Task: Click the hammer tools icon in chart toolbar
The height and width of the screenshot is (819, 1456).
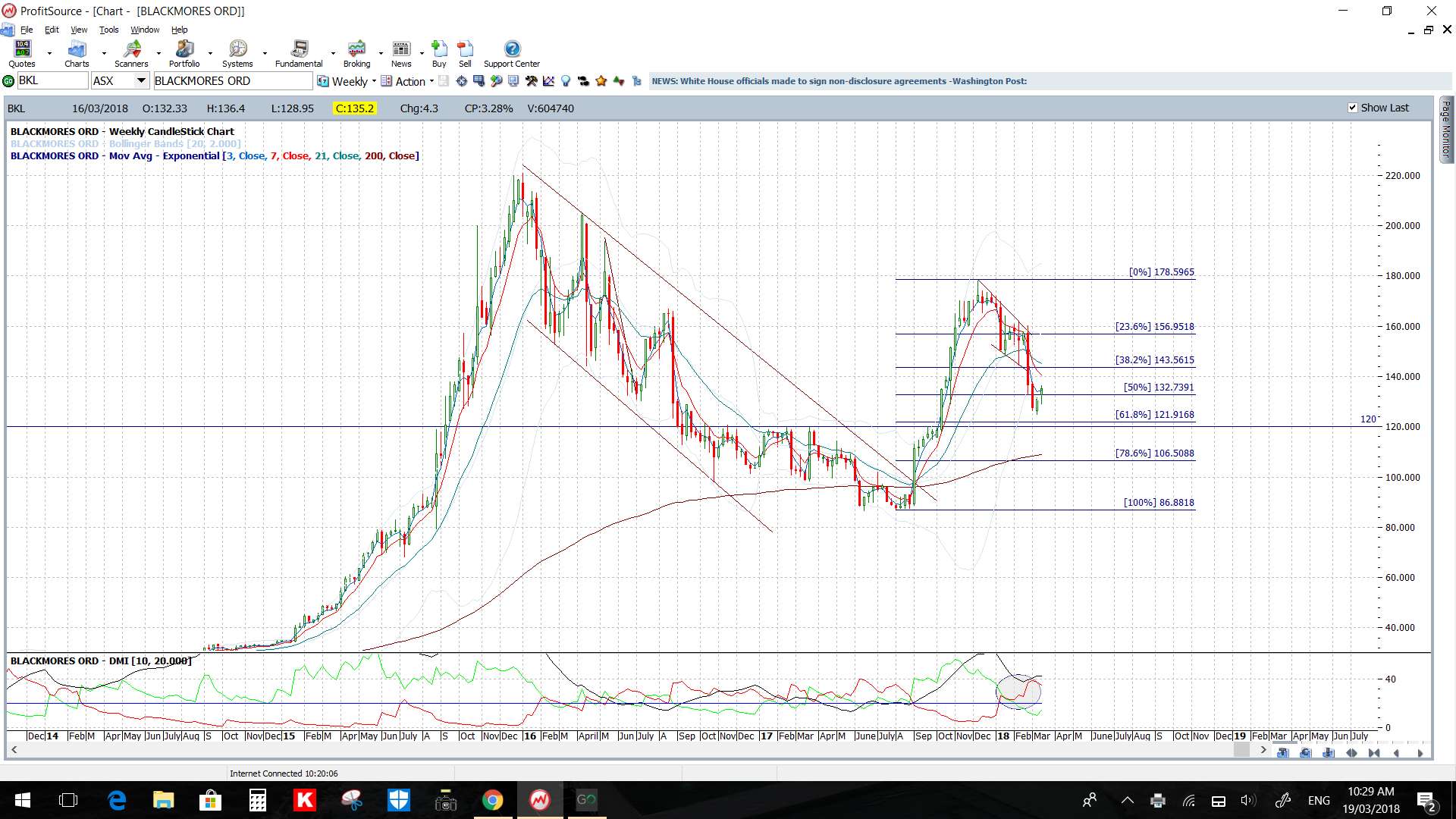Action: [x=531, y=81]
